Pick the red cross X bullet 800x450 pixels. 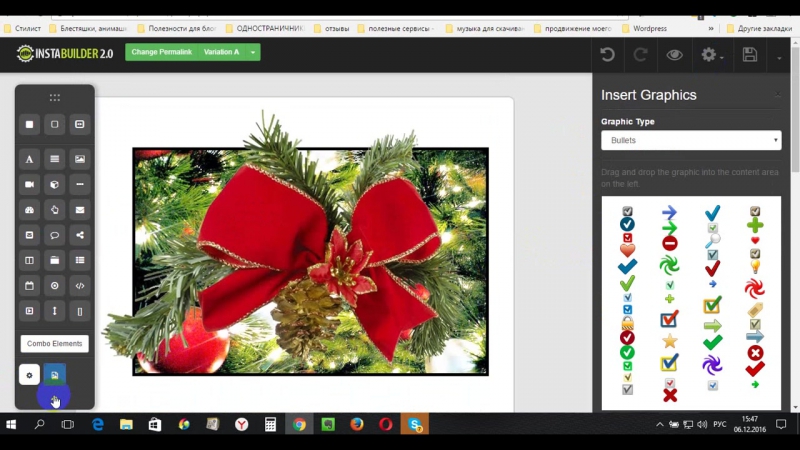[670, 395]
